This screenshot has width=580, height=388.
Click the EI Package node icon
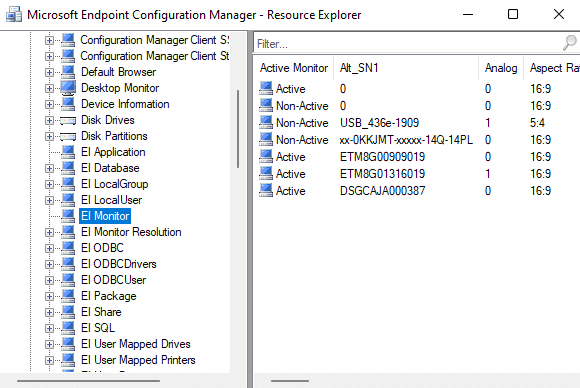[68, 296]
